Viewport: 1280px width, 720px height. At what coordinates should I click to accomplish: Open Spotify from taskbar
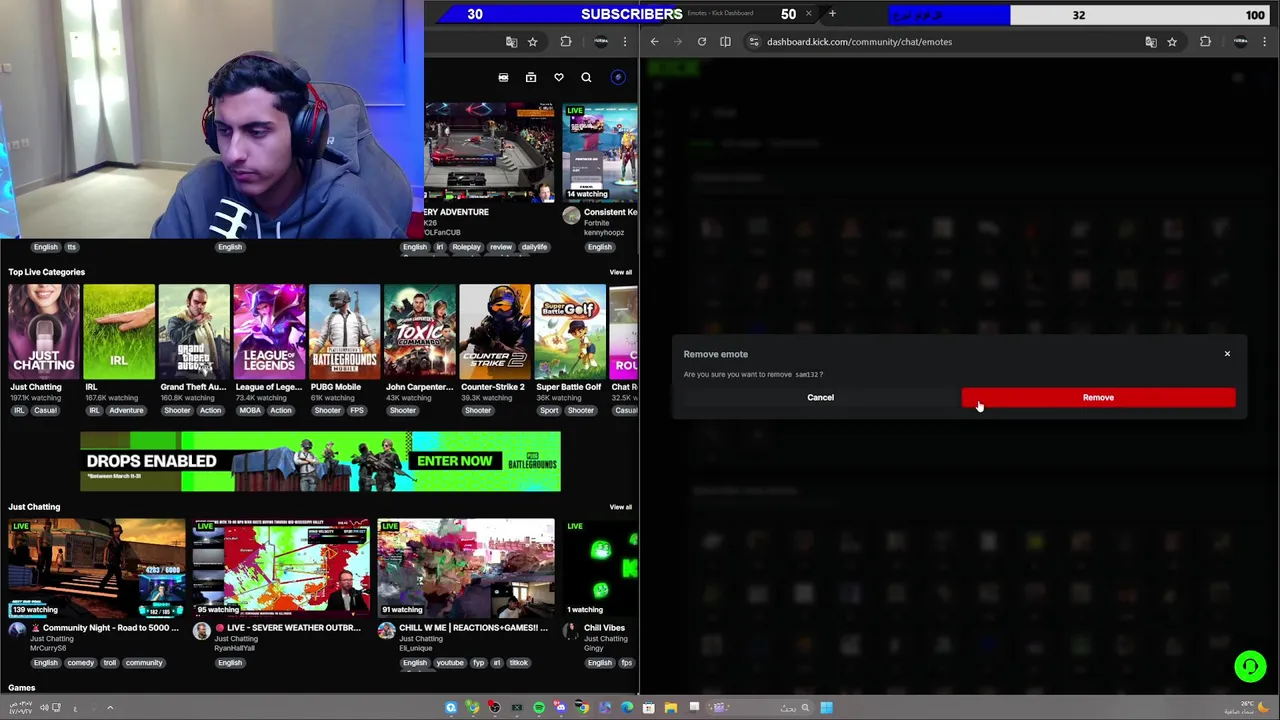tap(539, 708)
